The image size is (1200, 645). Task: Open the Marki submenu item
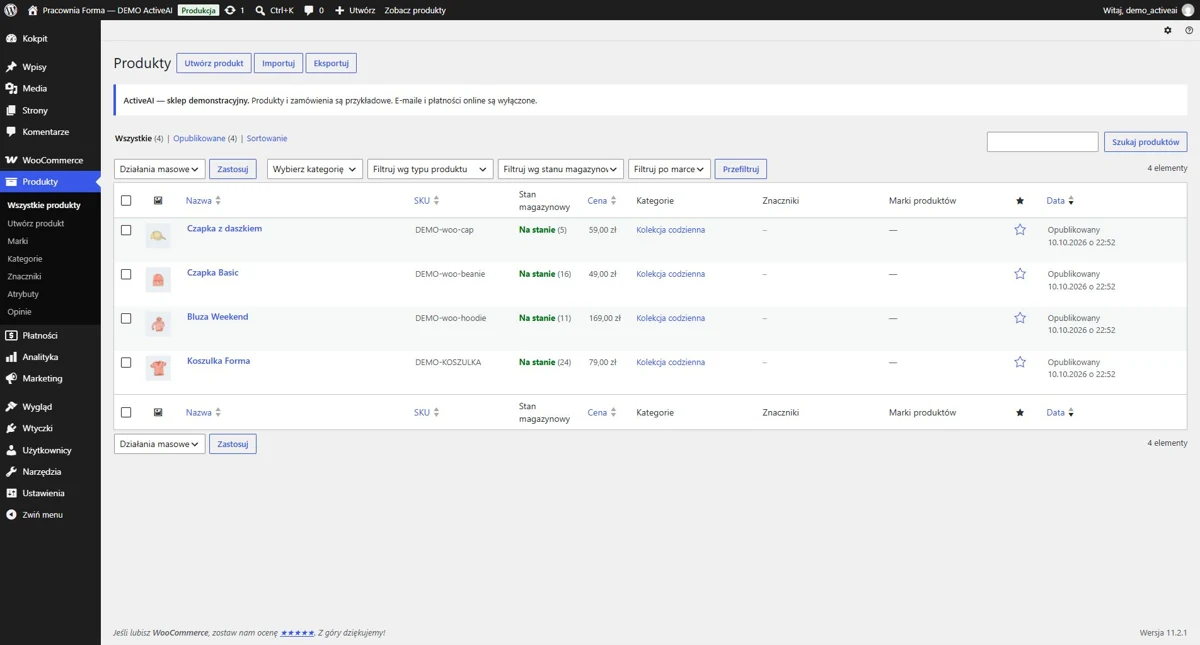point(18,241)
